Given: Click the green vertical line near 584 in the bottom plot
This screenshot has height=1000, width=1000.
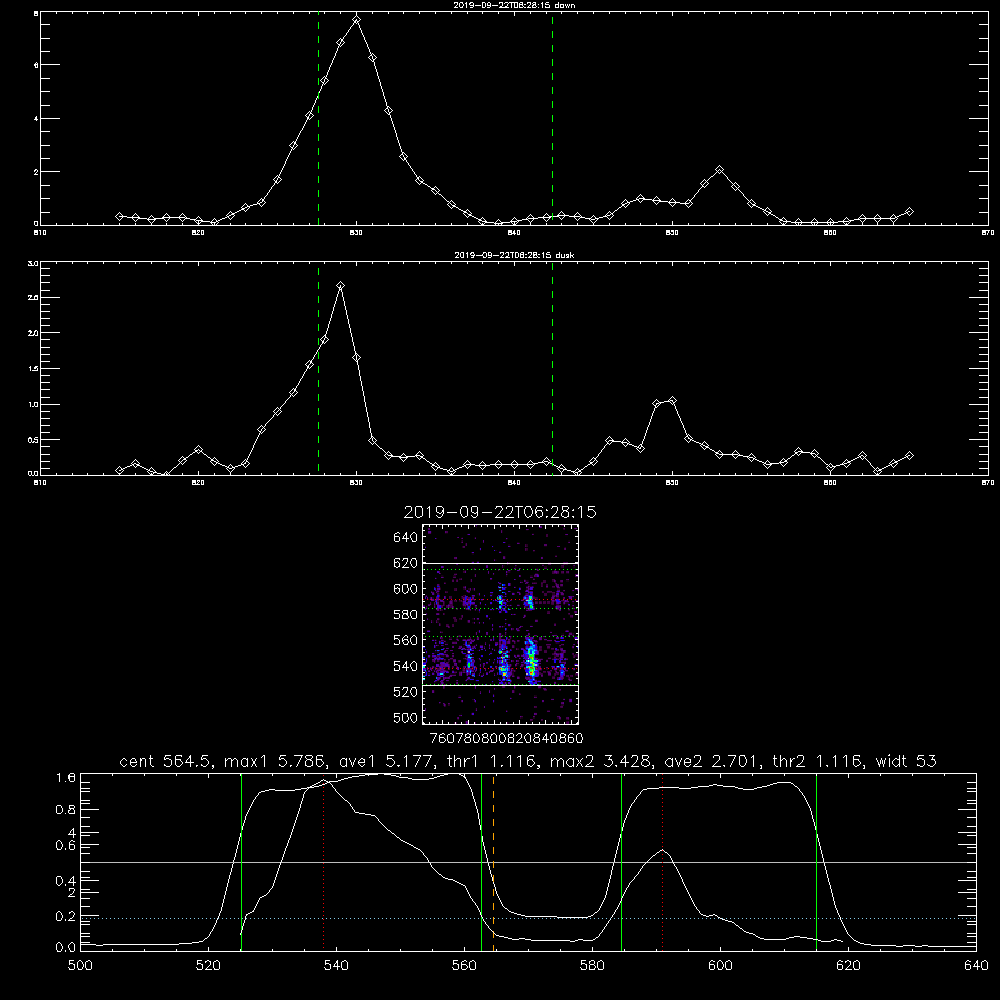Looking at the screenshot, I should 621,861.
